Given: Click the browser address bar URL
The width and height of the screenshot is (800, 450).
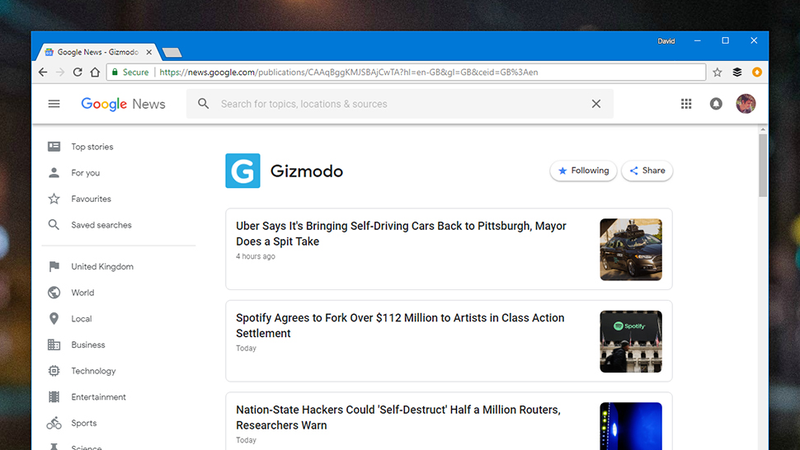Looking at the screenshot, I should [x=348, y=72].
